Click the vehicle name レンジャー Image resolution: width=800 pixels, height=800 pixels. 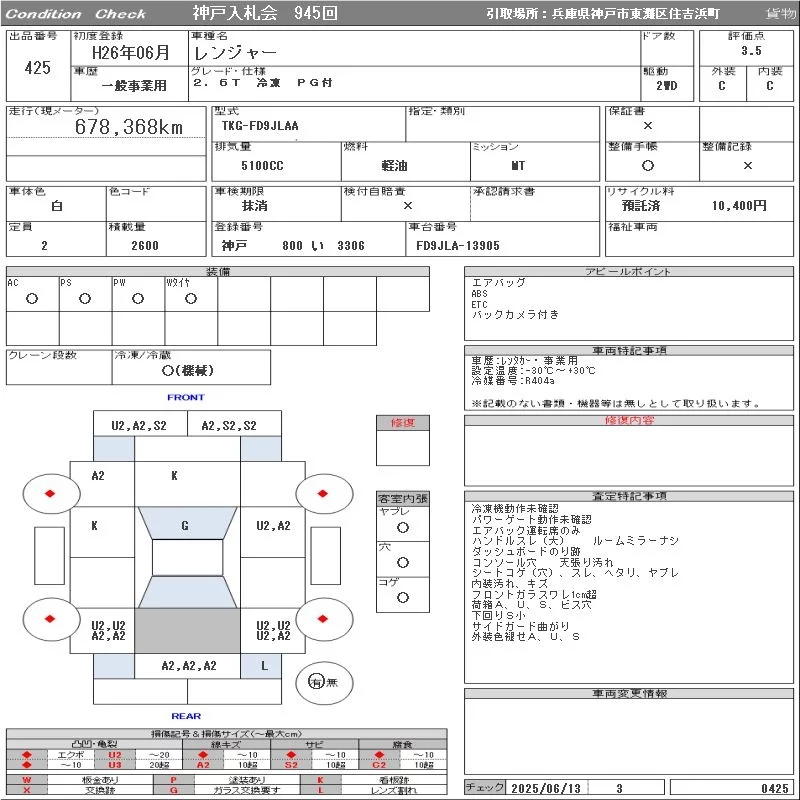pyautogui.click(x=235, y=53)
